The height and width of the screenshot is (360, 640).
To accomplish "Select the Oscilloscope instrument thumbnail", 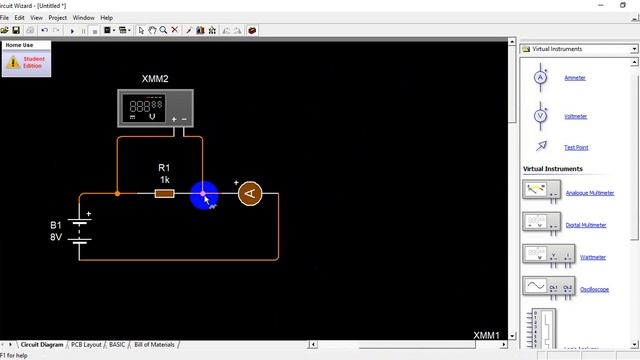I will coord(549,288).
